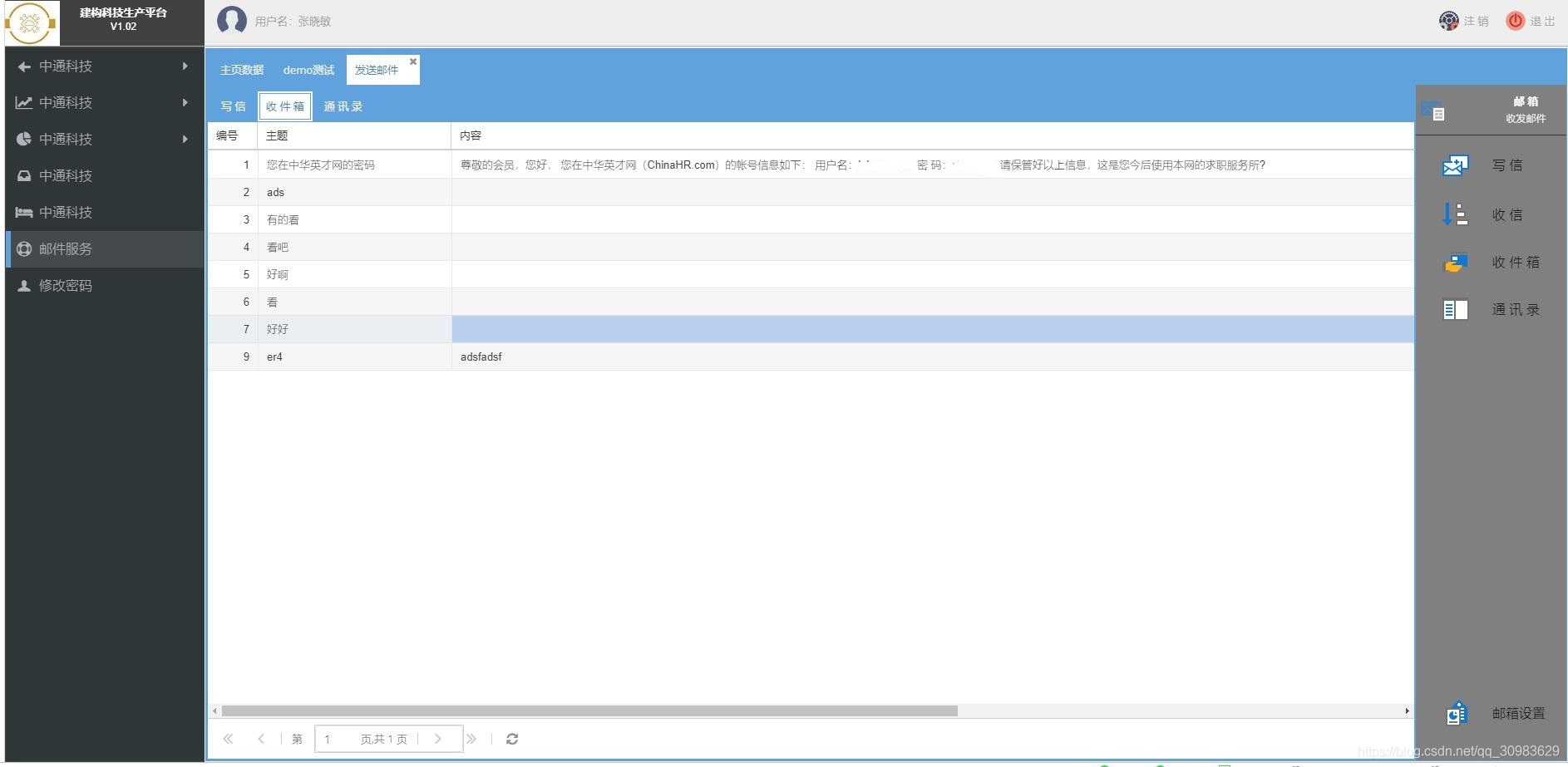Click the compose mail icon in right panel
This screenshot has width=1568, height=767.
point(1455,165)
